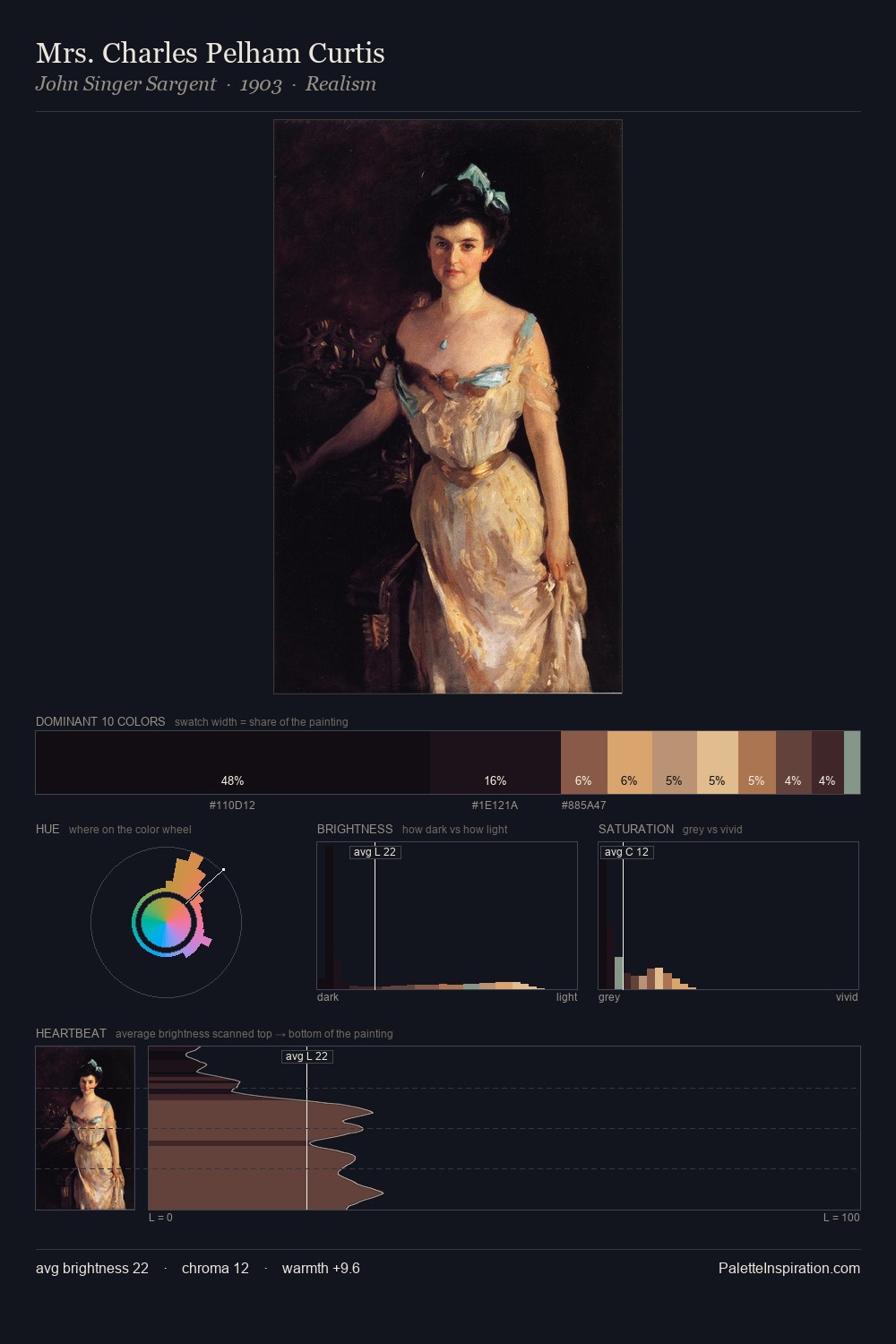Click the 'grey' axis label under the saturation chart
This screenshot has height=1344, width=896.
pyautogui.click(x=609, y=997)
